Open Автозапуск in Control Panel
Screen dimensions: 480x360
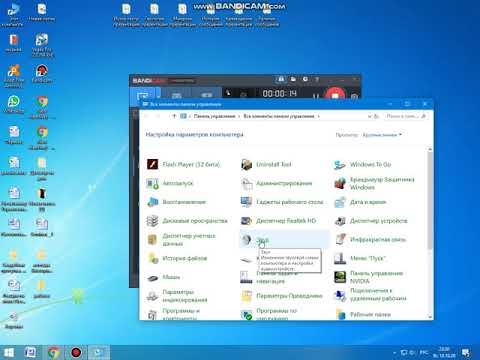point(170,183)
